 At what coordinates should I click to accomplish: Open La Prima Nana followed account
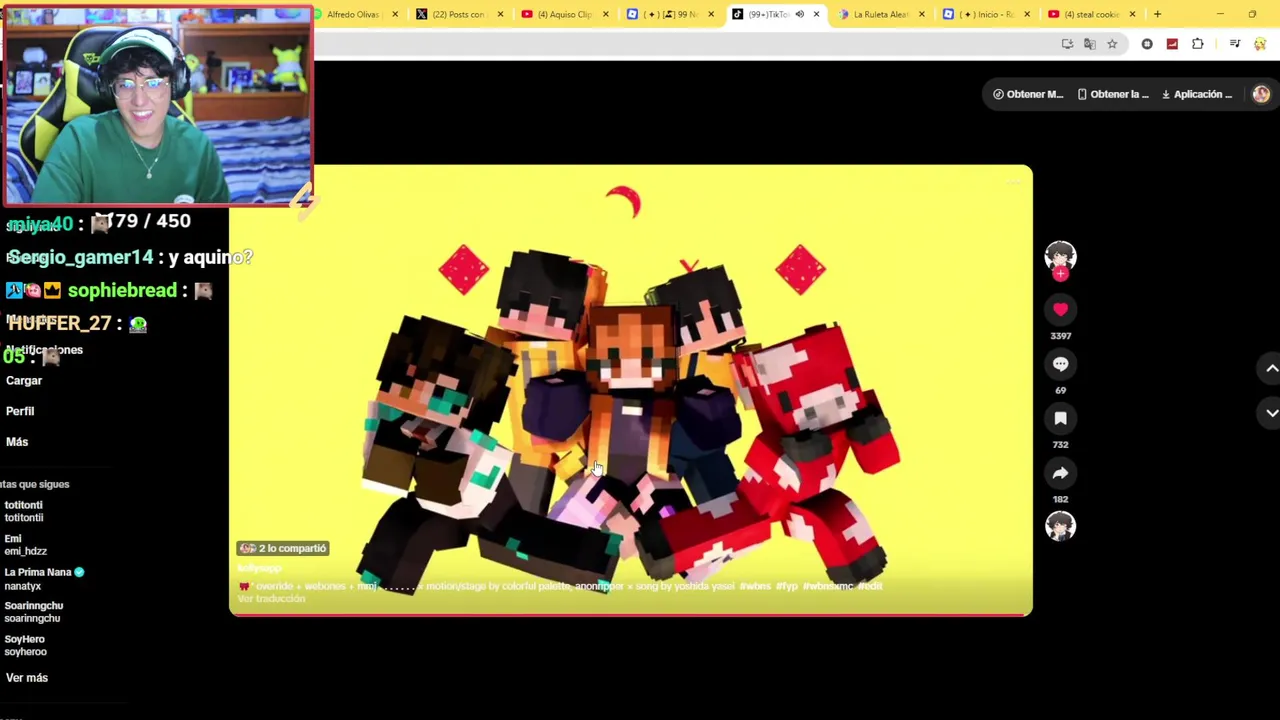tap(43, 578)
